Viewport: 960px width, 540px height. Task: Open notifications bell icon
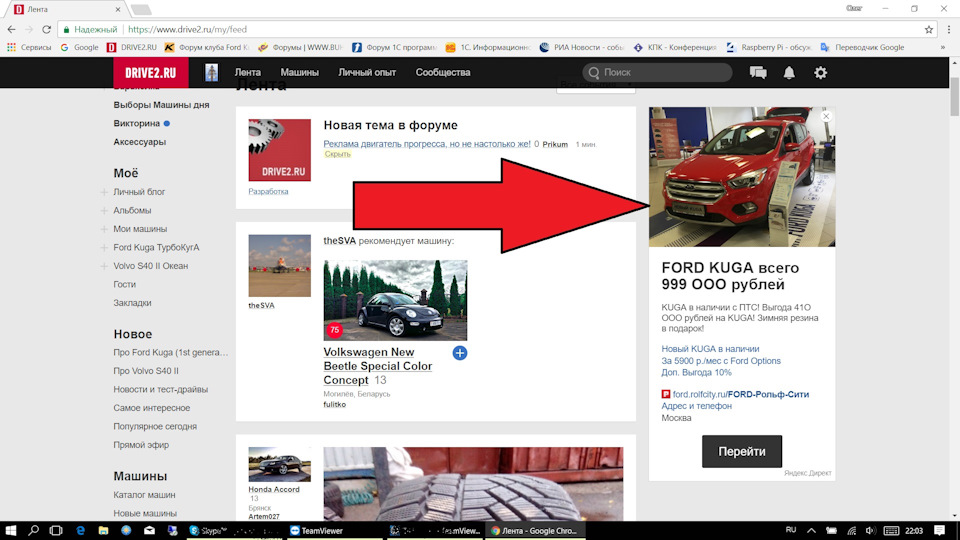pyautogui.click(x=789, y=73)
